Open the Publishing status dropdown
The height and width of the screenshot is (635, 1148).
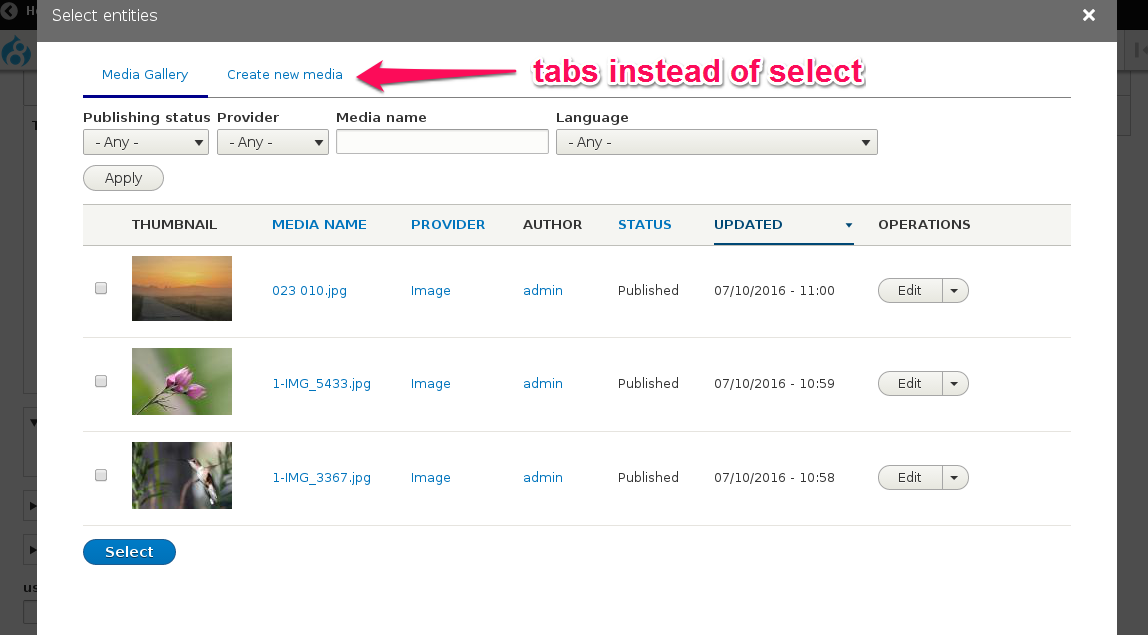(146, 142)
